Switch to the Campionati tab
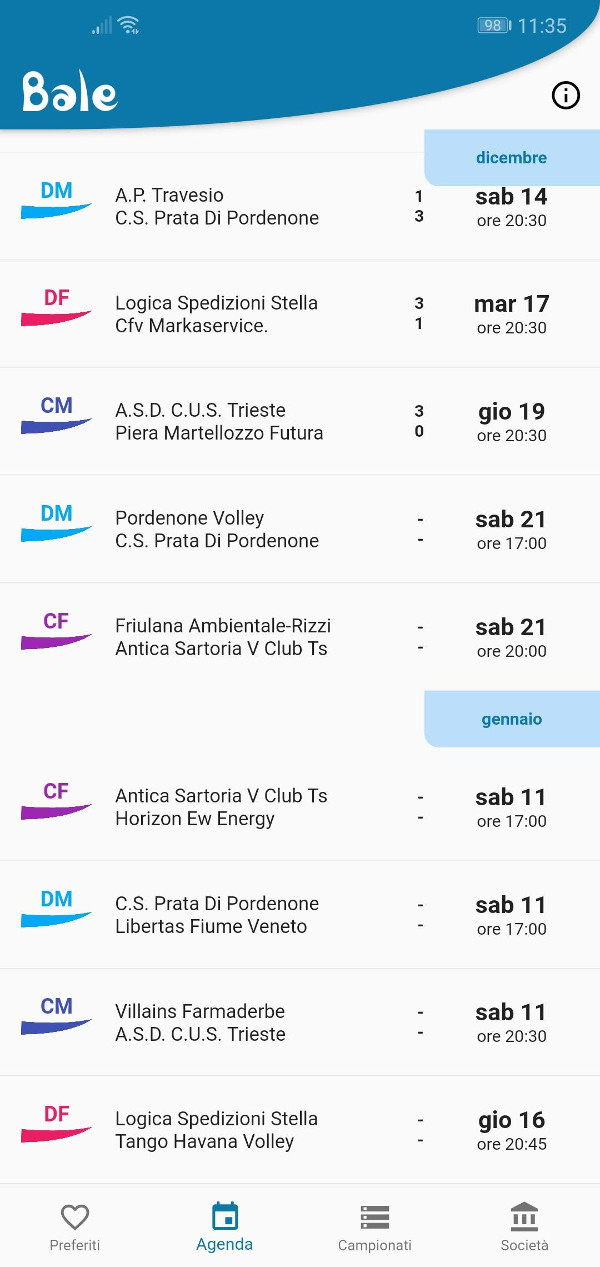This screenshot has height=1267, width=600. click(x=375, y=1227)
